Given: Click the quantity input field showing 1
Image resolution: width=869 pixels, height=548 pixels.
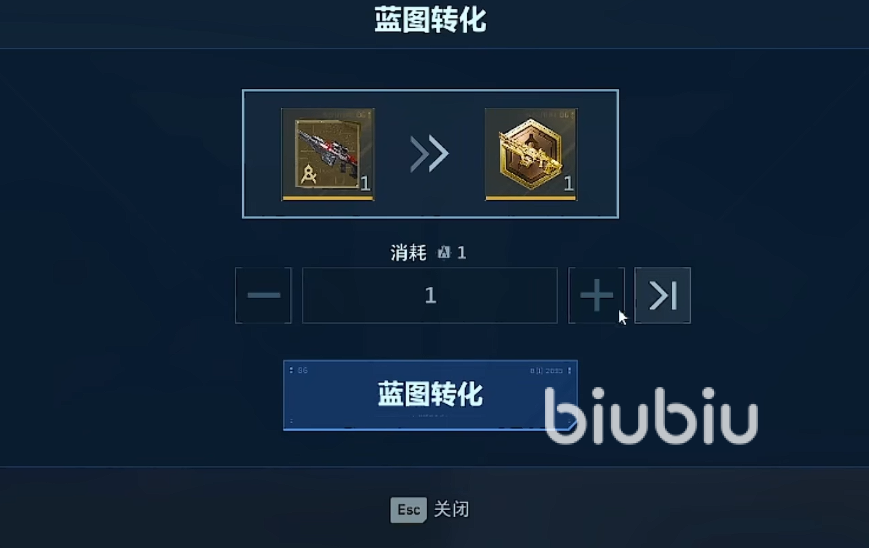Looking at the screenshot, I should point(430,295).
